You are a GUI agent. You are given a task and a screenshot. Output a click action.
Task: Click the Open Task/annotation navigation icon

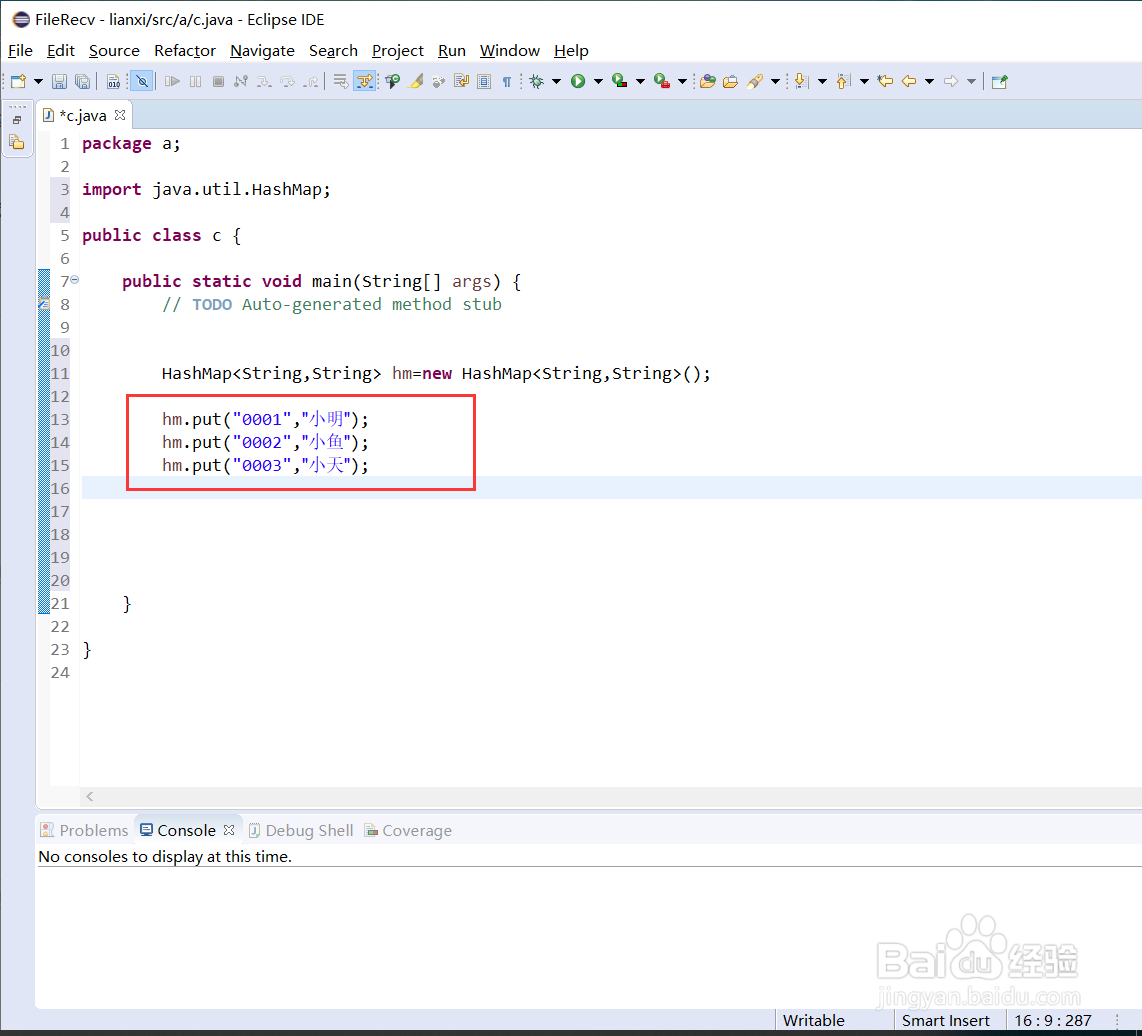coord(461,82)
